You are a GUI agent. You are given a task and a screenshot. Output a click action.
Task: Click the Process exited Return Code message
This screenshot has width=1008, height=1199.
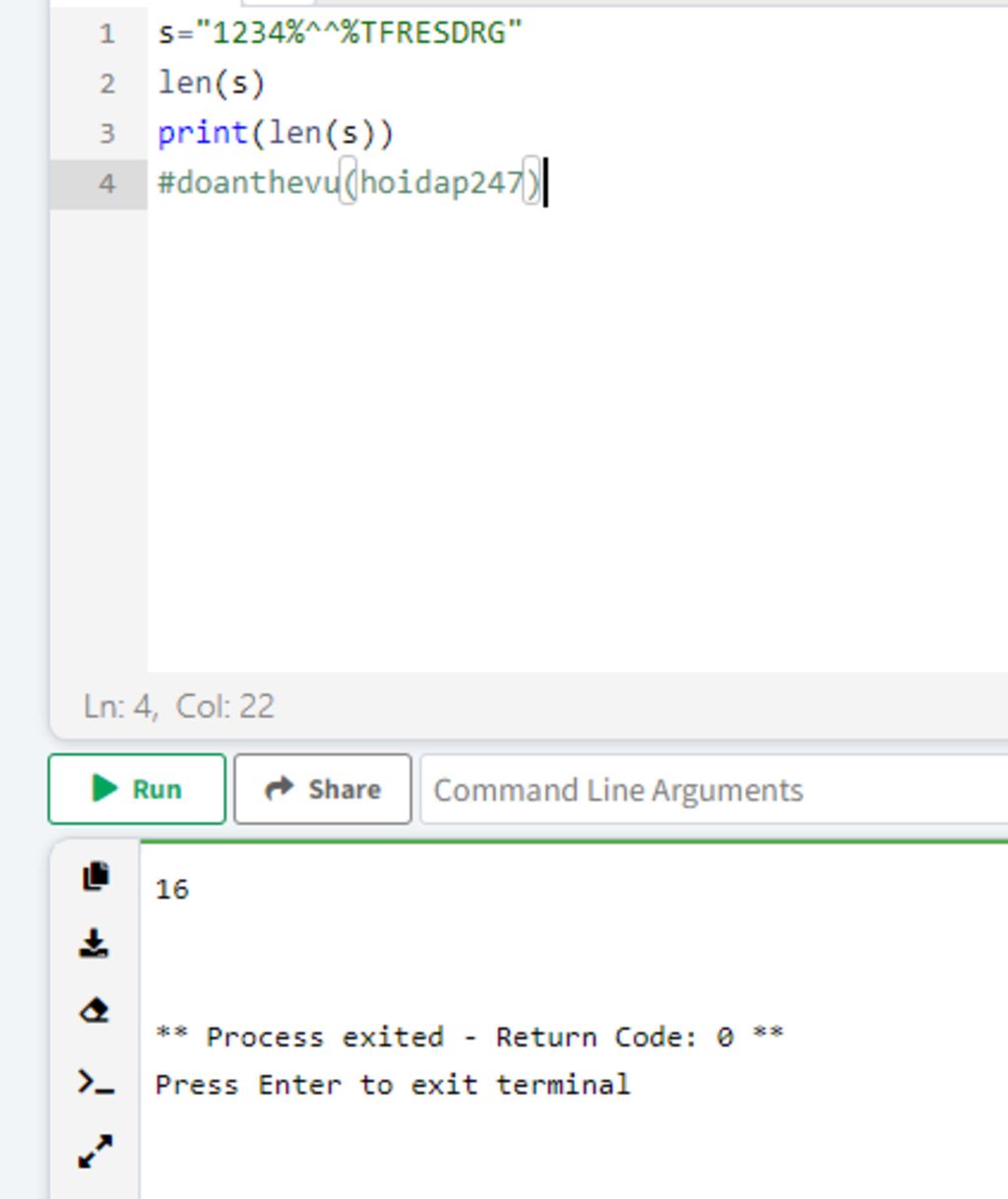[x=470, y=1037]
